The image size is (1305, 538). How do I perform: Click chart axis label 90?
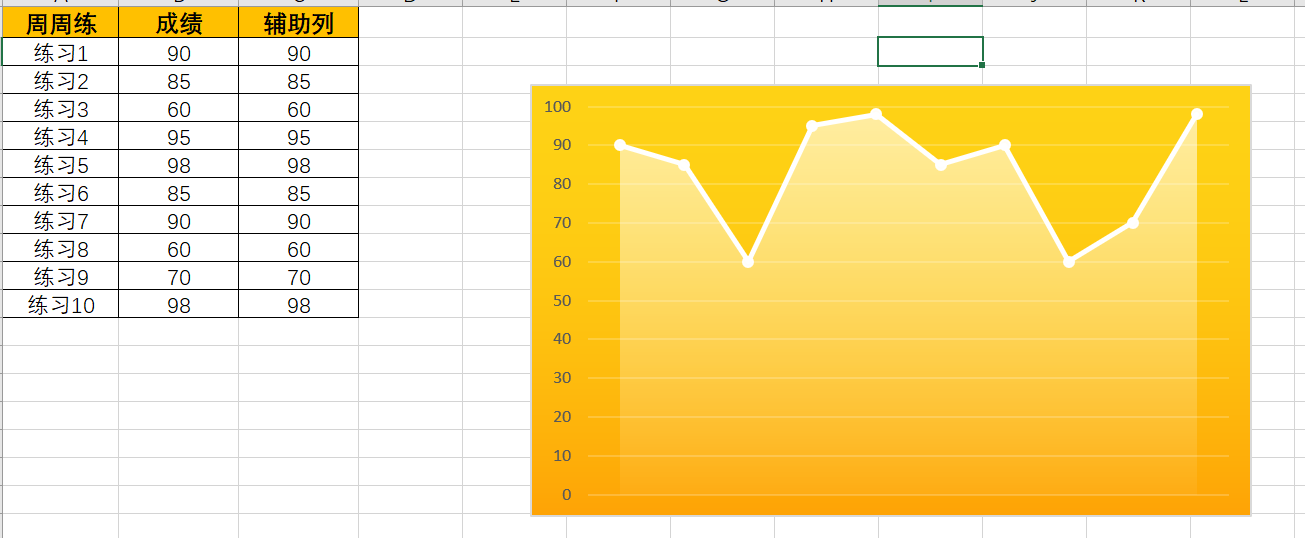[x=562, y=145]
